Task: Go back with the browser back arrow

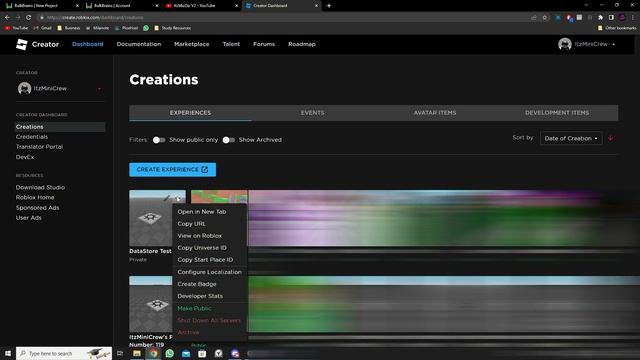Action: click(x=7, y=18)
